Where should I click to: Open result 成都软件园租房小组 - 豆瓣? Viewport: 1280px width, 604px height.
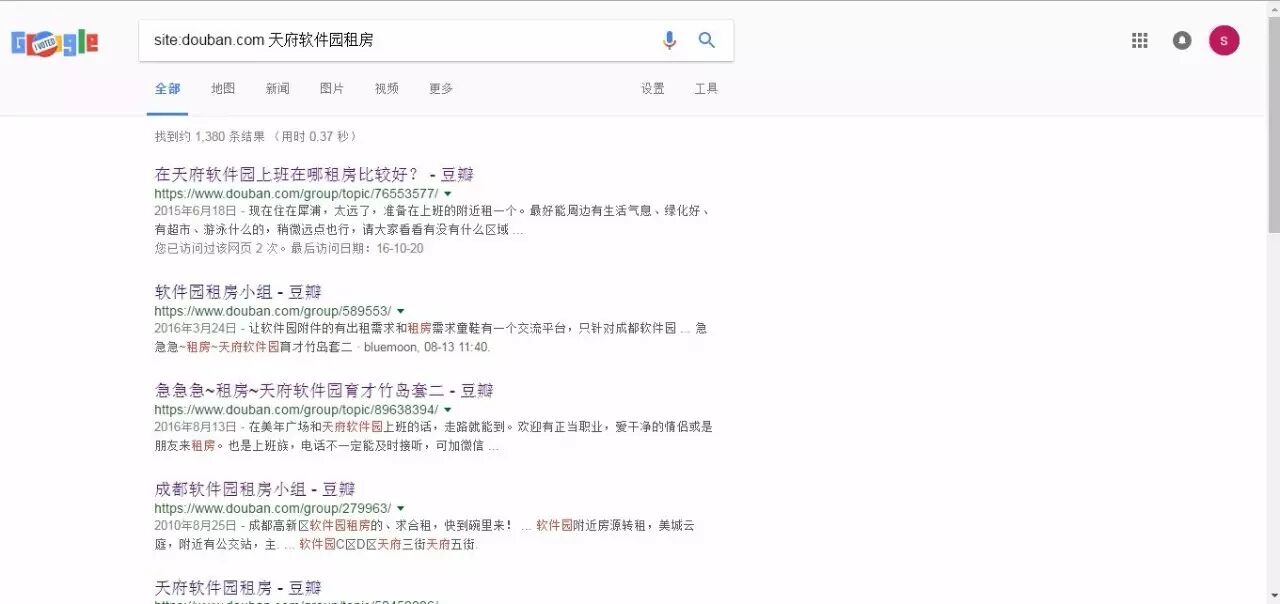pos(255,489)
